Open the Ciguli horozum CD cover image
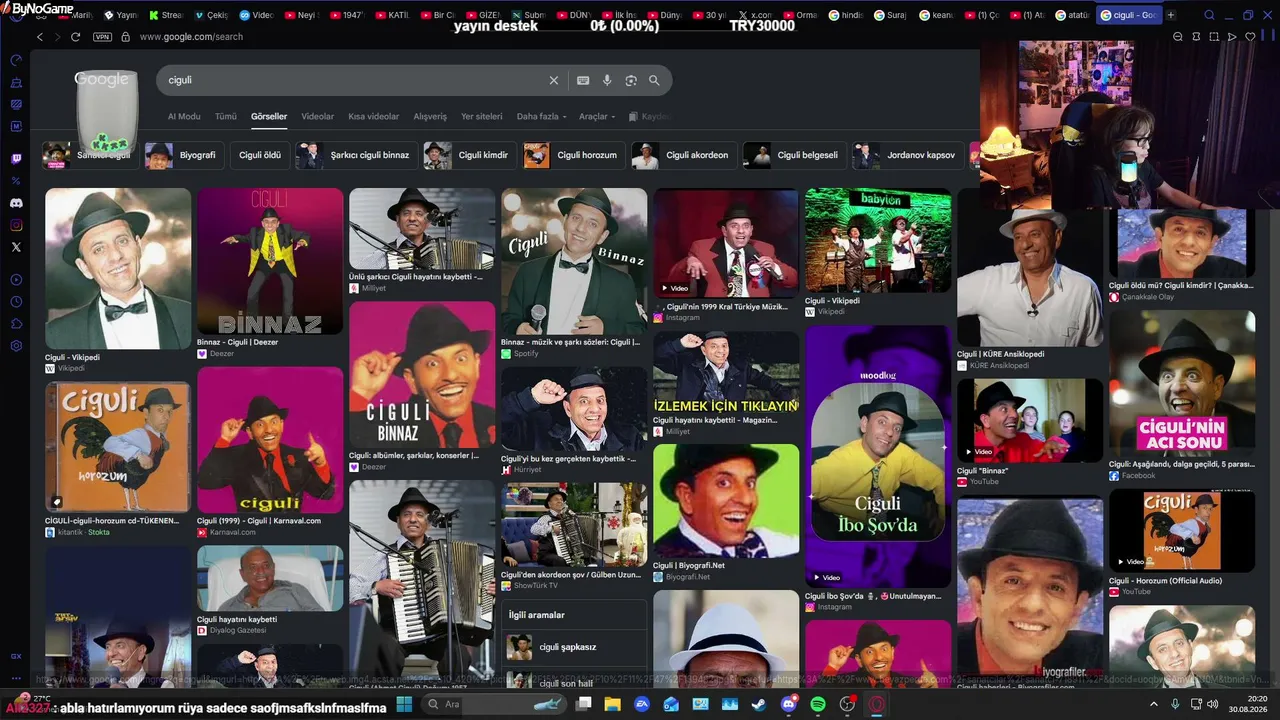This screenshot has width=1280, height=720. (118, 447)
